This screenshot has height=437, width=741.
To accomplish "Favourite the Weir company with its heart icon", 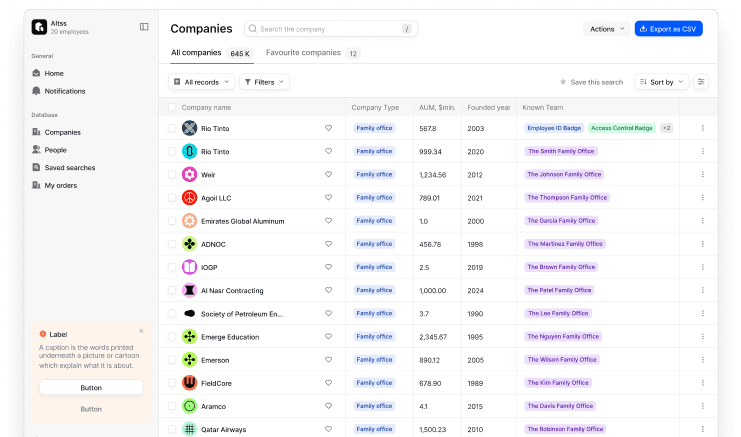I will (328, 174).
